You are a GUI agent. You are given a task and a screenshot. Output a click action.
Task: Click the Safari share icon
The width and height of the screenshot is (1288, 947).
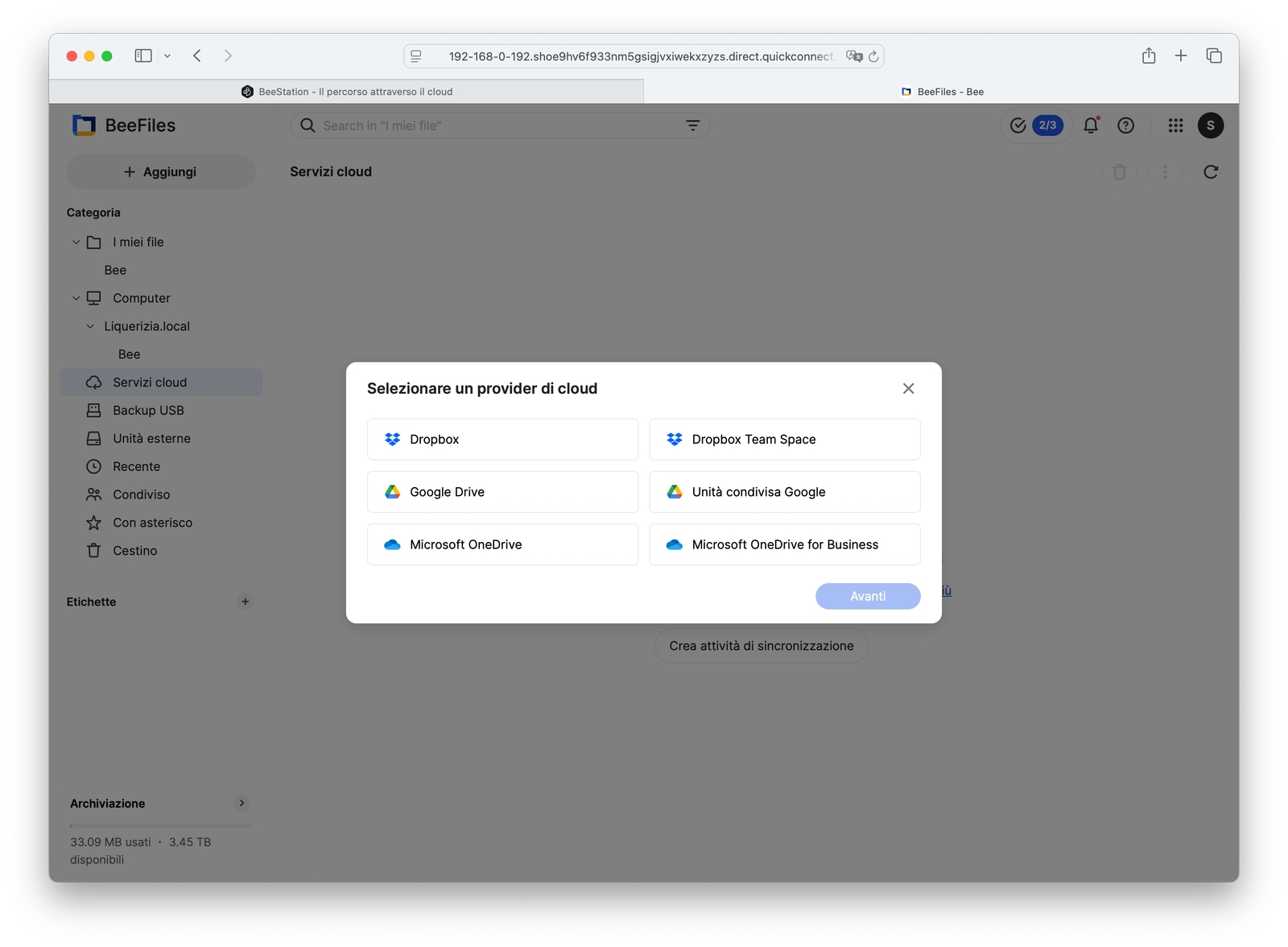tap(1149, 56)
